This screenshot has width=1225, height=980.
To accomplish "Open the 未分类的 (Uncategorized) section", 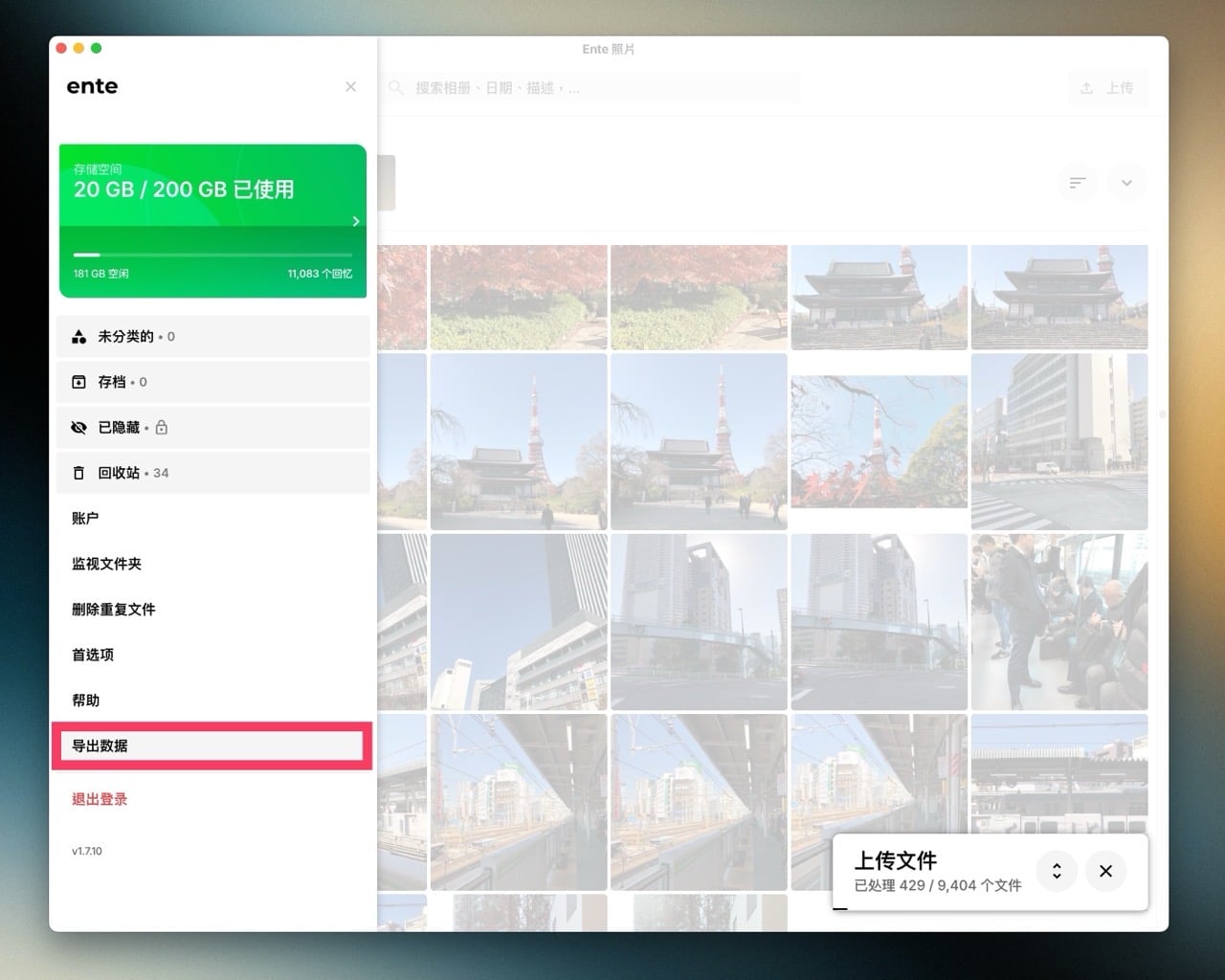I will (x=212, y=337).
